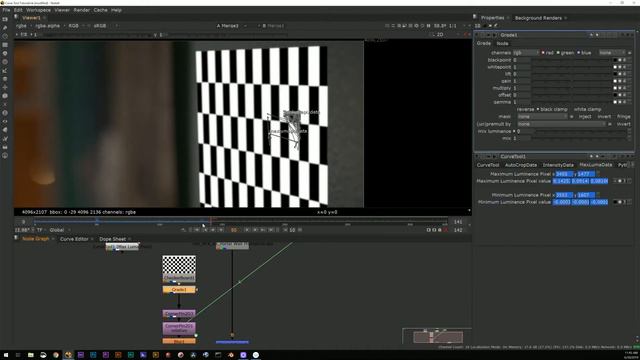The height and width of the screenshot is (360, 640).
Task: Toggle the red channel checkbox in Grade1
Action: pos(543,53)
